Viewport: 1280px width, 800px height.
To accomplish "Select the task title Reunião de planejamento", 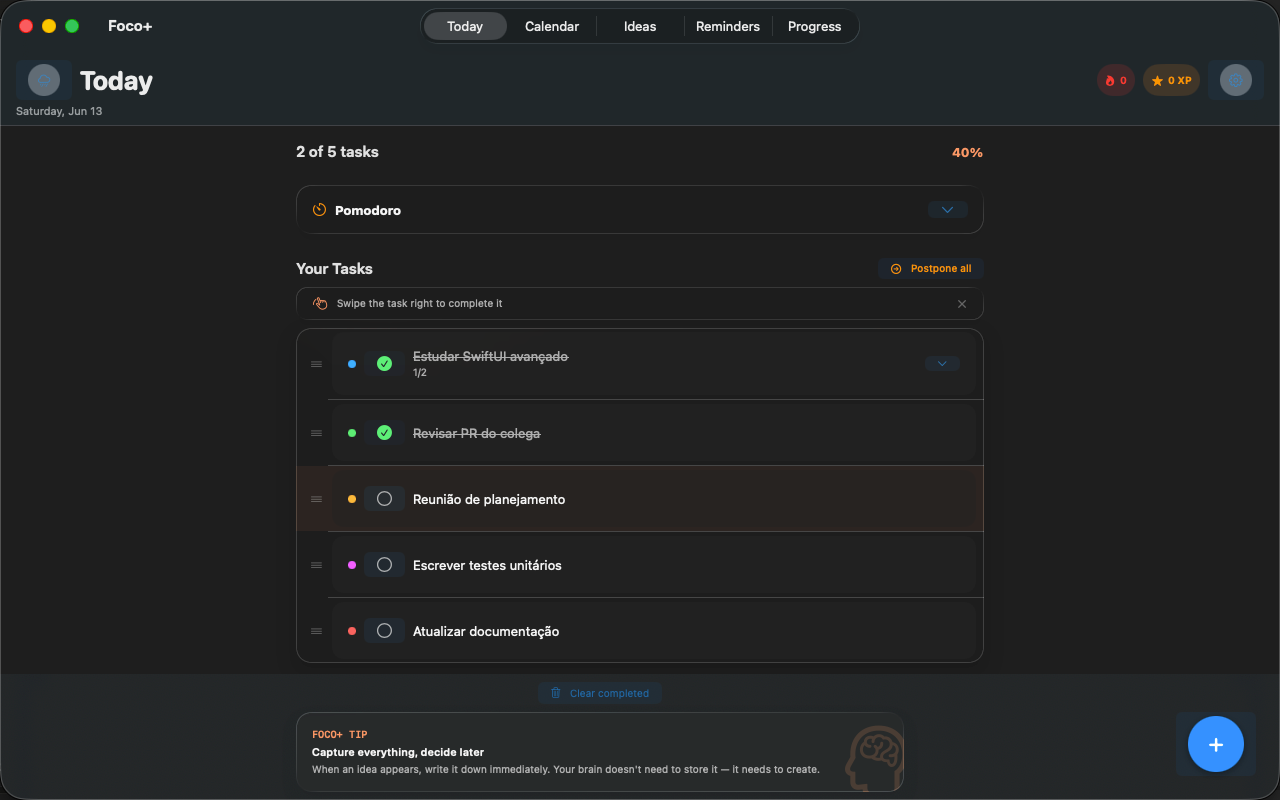I will [x=489, y=499].
